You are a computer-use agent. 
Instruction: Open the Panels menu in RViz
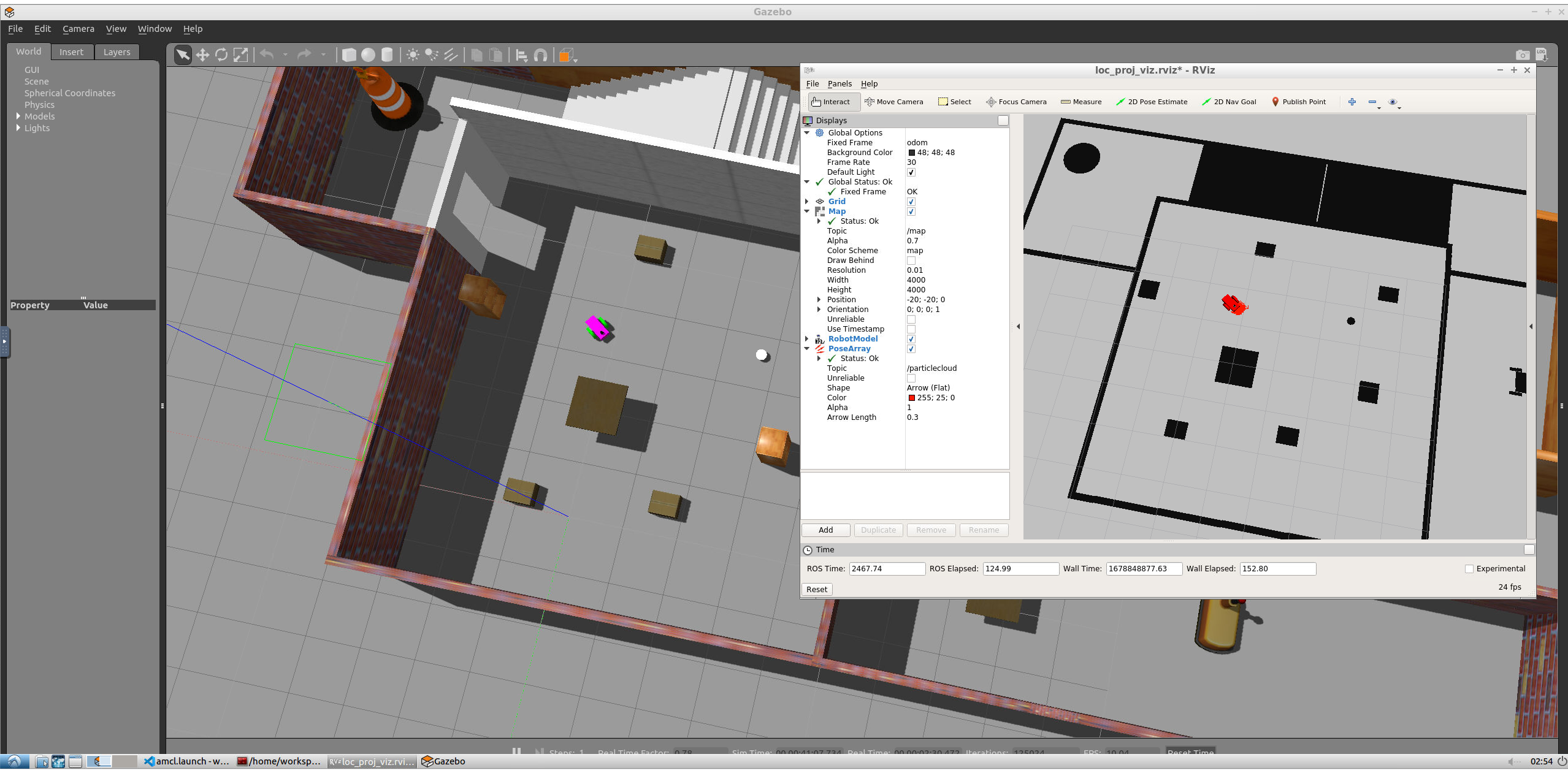(839, 84)
